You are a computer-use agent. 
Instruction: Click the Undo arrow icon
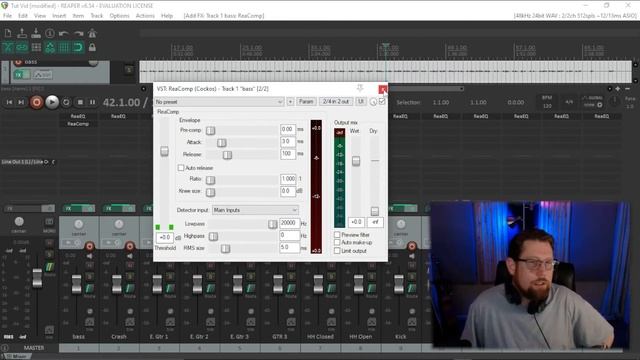pos(64,33)
